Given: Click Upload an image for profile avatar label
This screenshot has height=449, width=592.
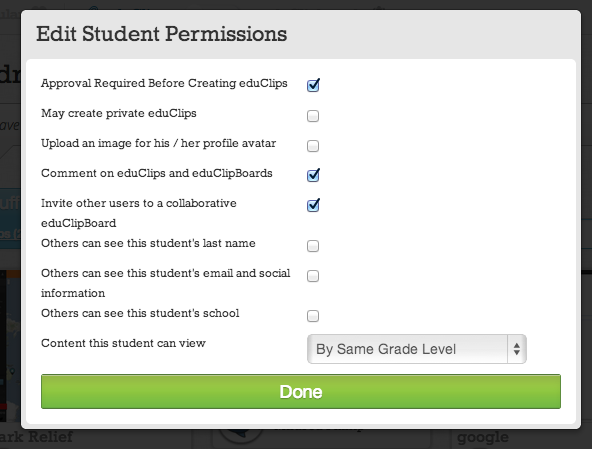Looking at the screenshot, I should [x=159, y=143].
